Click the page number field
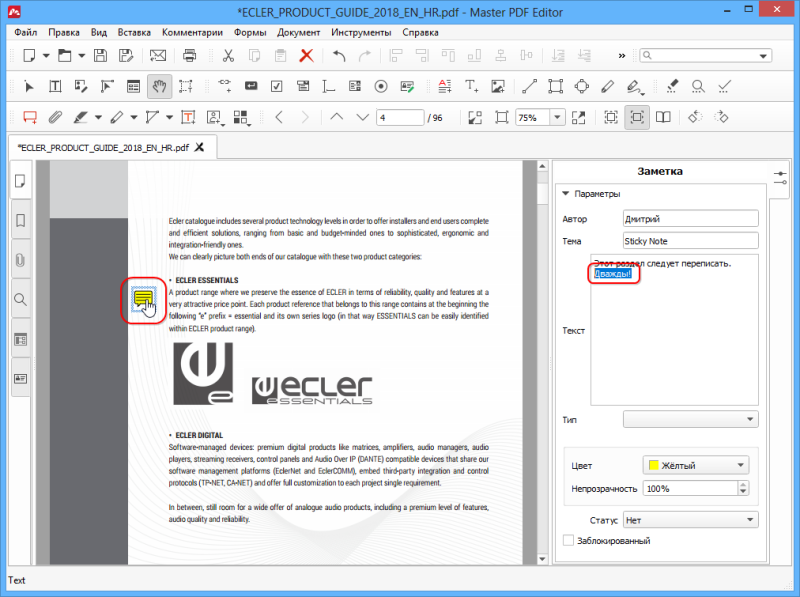The image size is (800, 597). click(x=401, y=118)
